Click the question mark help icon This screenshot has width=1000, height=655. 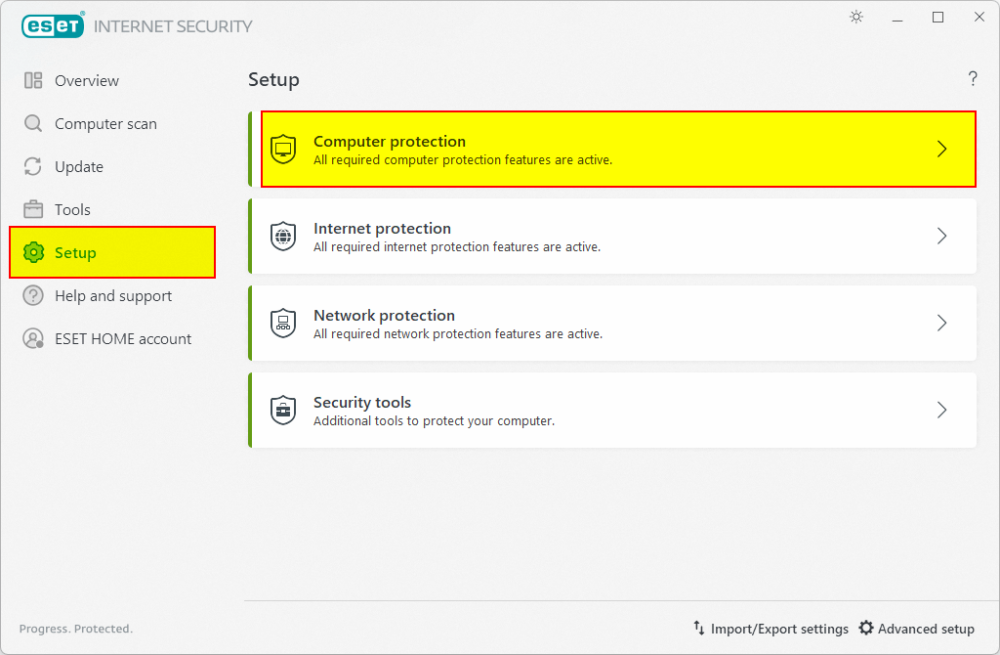pyautogui.click(x=972, y=79)
